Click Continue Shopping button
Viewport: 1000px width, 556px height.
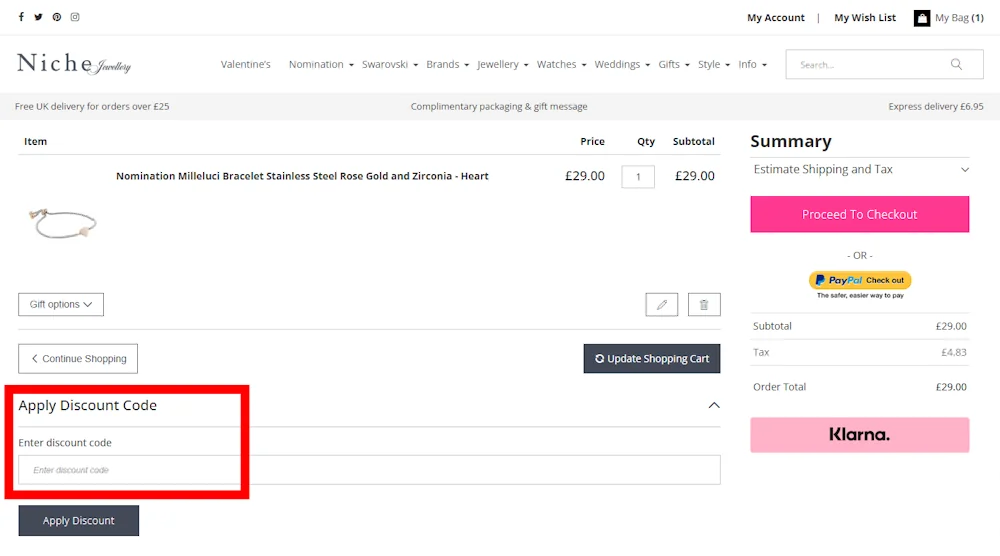pos(78,358)
